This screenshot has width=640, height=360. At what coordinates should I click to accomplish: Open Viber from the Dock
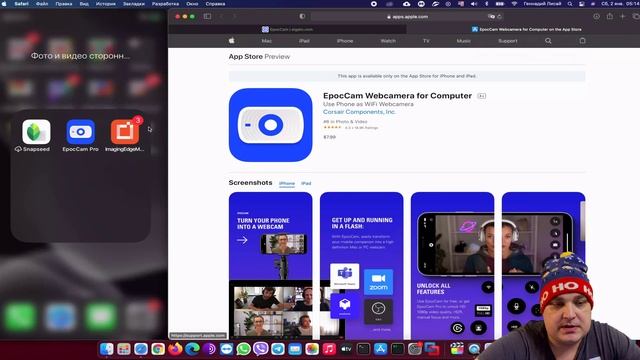260,349
